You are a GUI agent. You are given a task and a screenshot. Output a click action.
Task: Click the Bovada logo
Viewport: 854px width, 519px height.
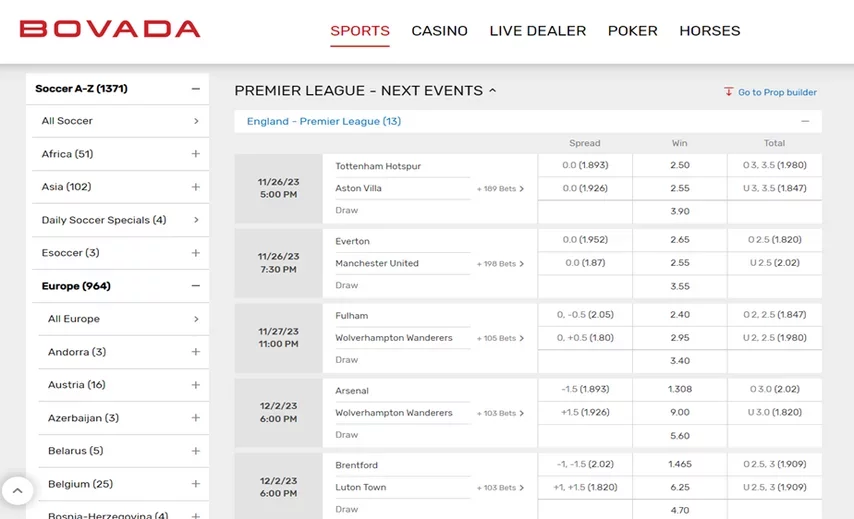pos(110,29)
